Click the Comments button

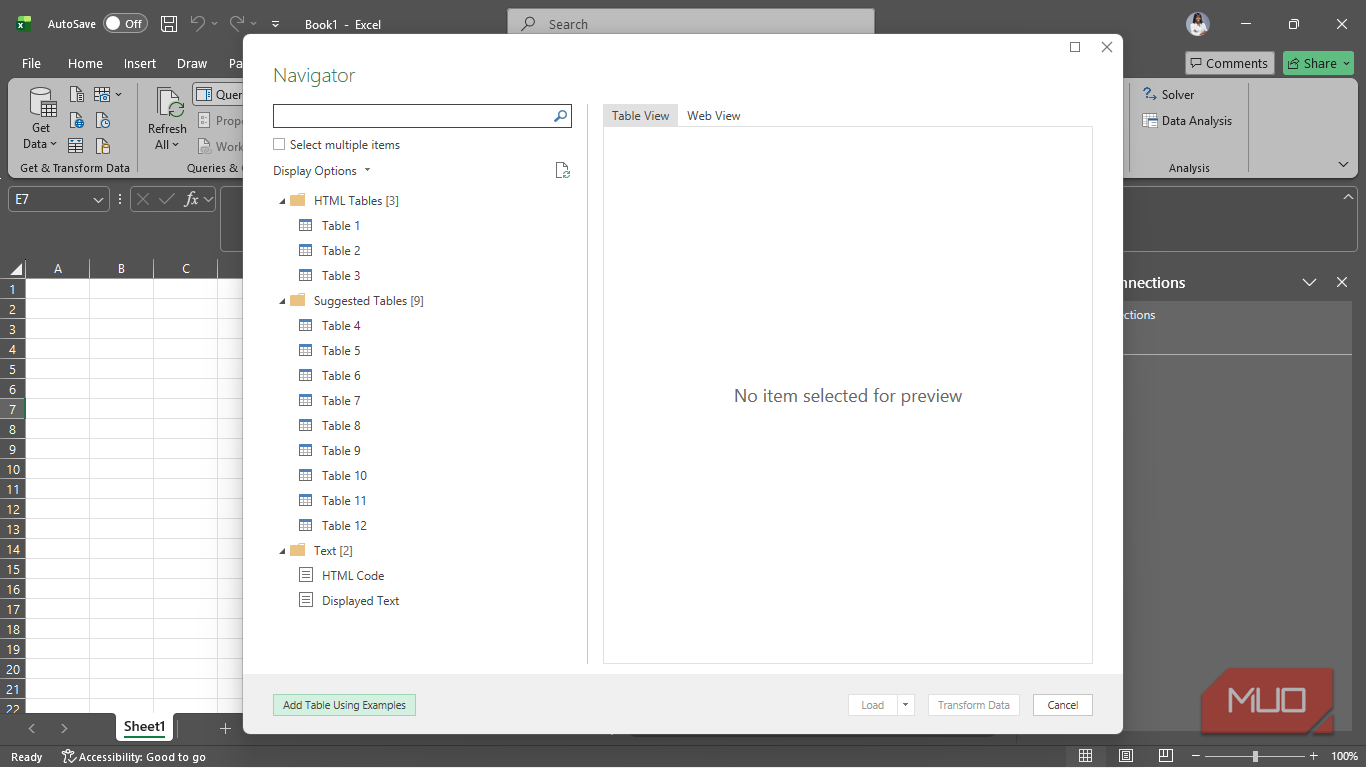tap(1230, 63)
